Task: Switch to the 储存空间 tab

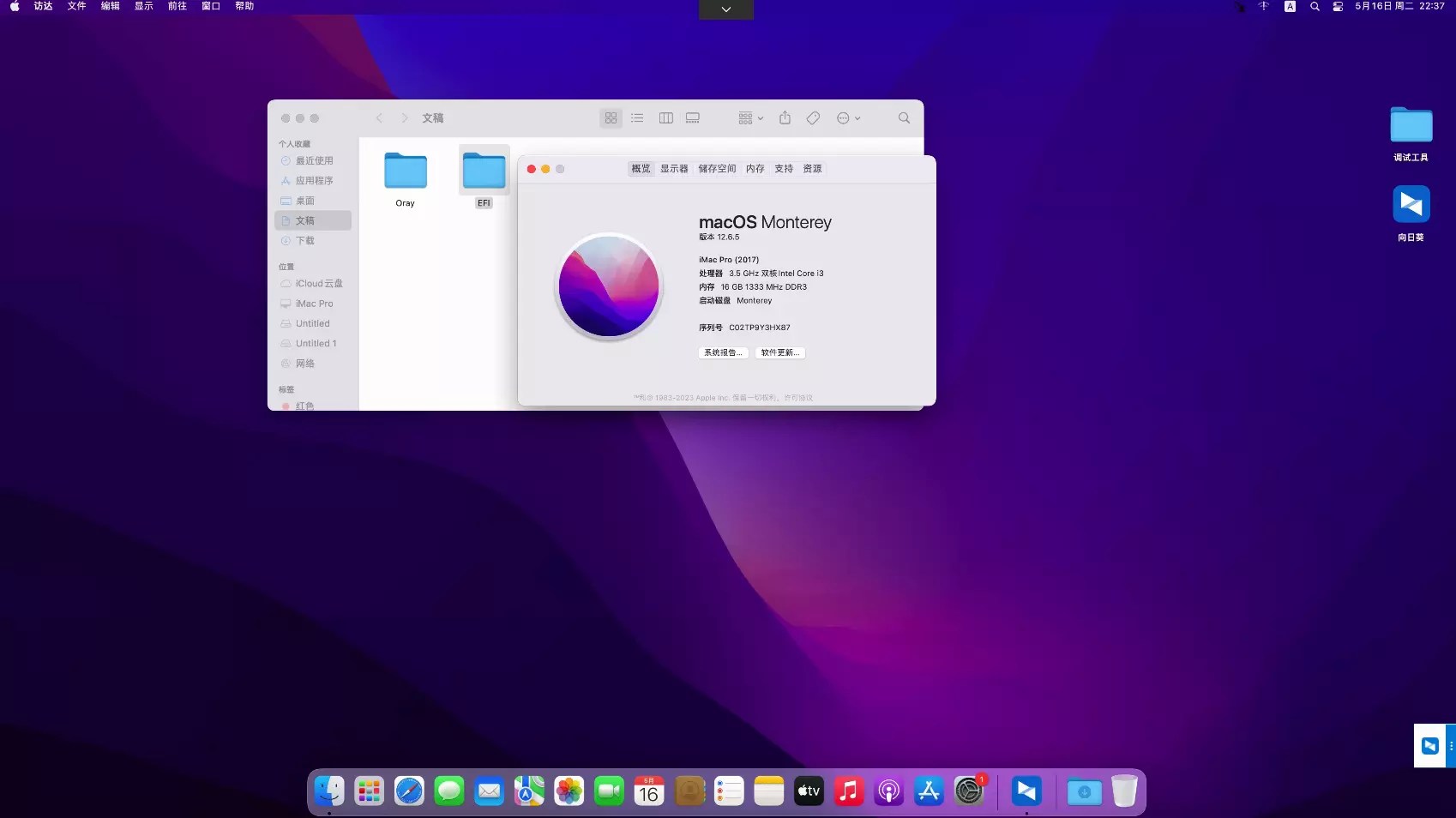Action: [718, 168]
